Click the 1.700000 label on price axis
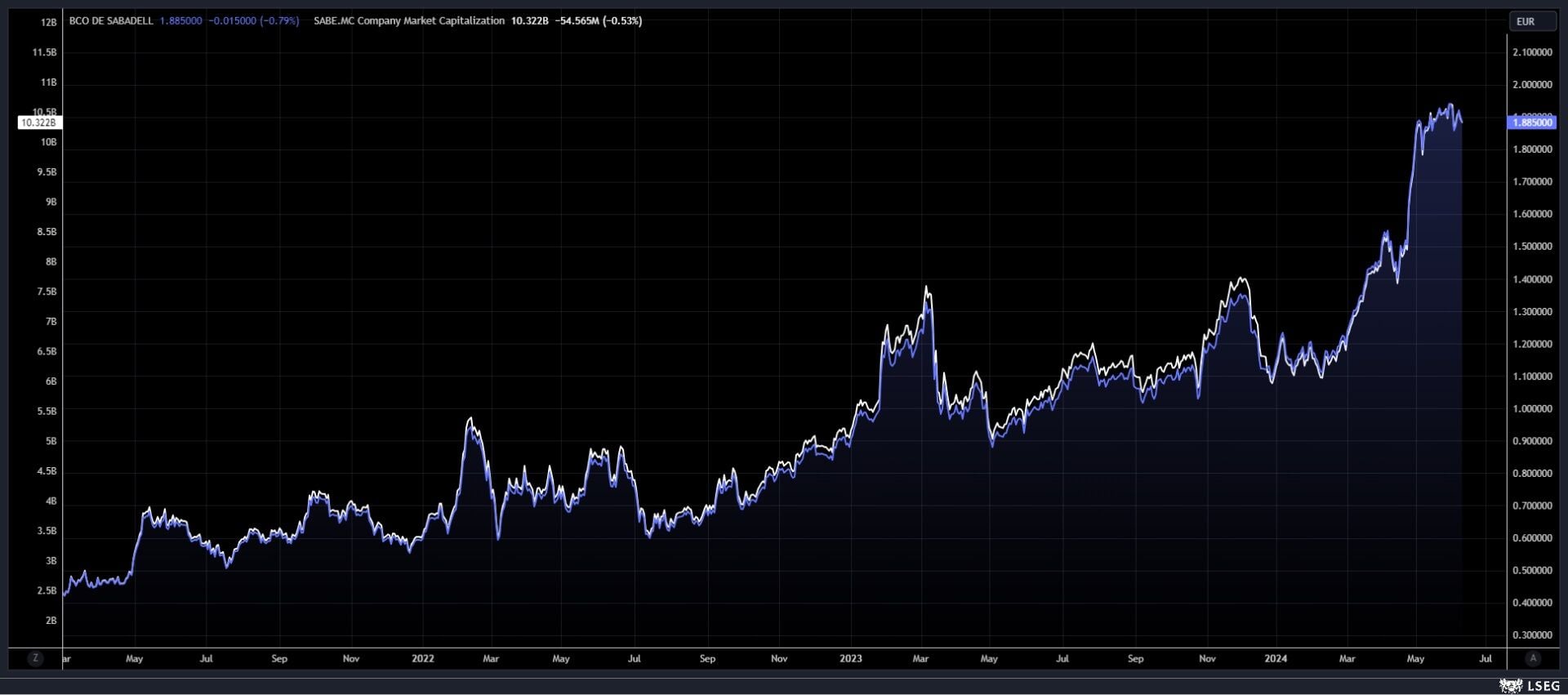This screenshot has height=695, width=1568. (x=1532, y=182)
